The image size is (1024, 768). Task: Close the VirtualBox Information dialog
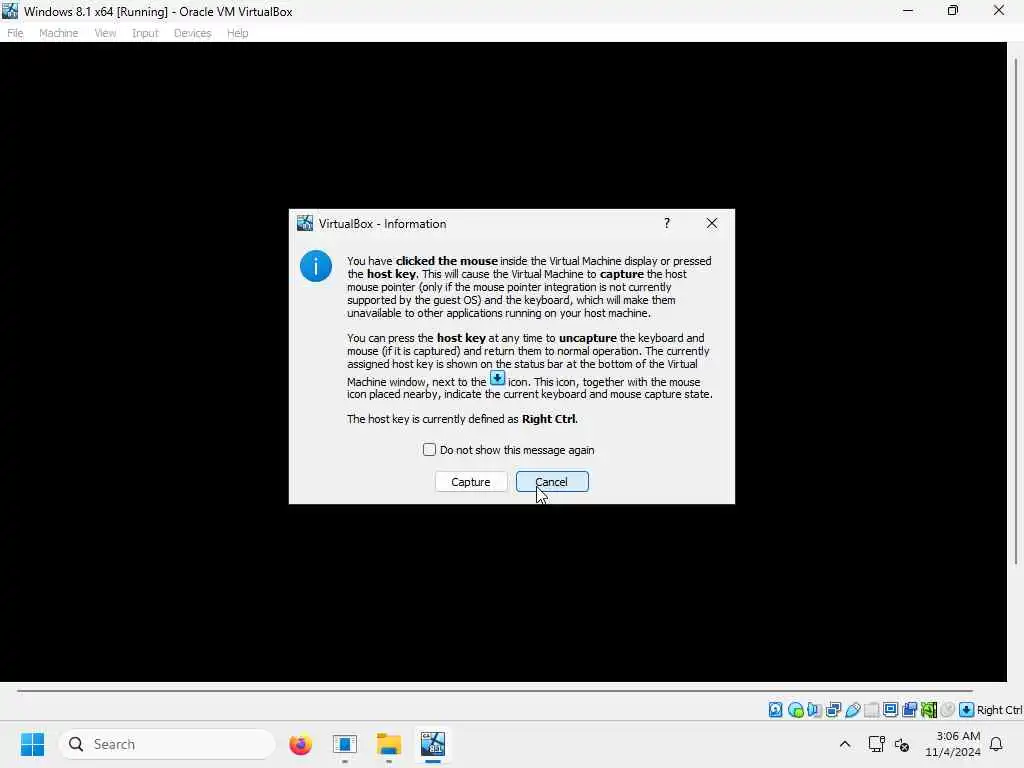pyautogui.click(x=712, y=223)
